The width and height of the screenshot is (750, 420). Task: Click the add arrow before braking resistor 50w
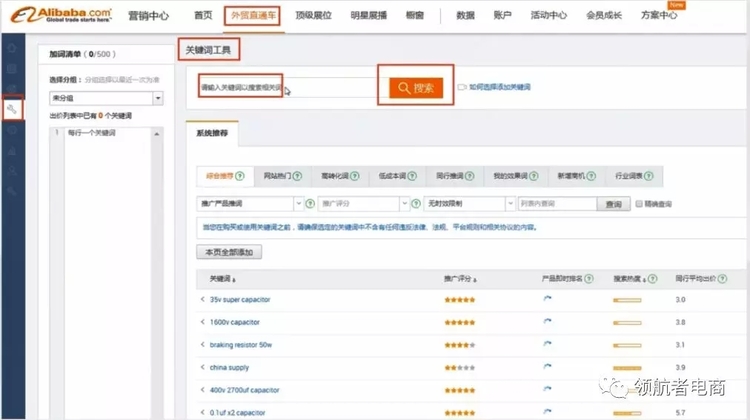click(x=203, y=345)
